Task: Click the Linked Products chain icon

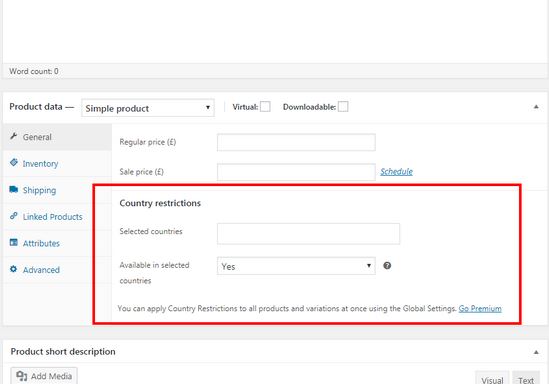Action: click(x=14, y=216)
